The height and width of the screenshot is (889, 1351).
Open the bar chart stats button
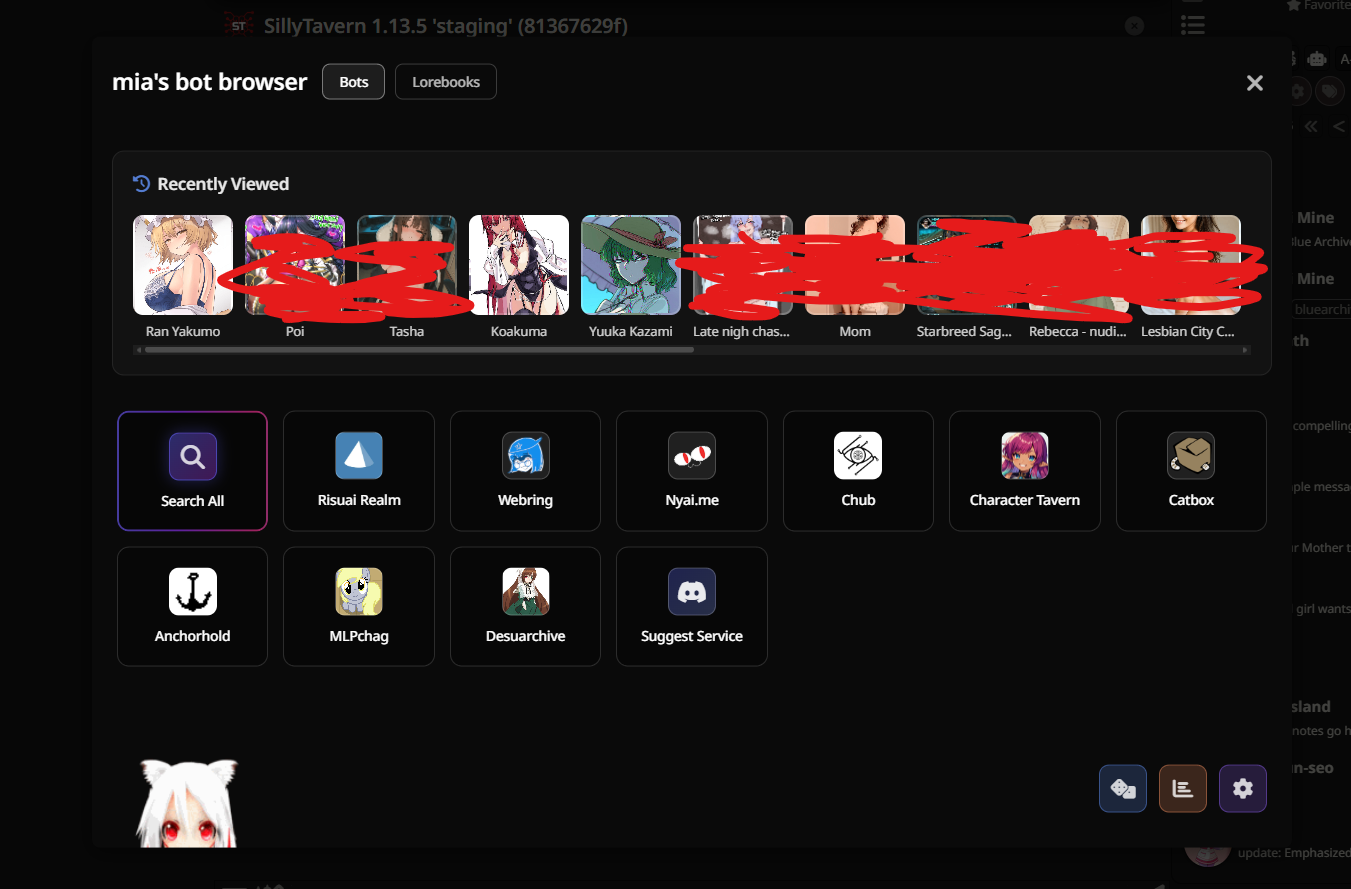tap(1183, 789)
